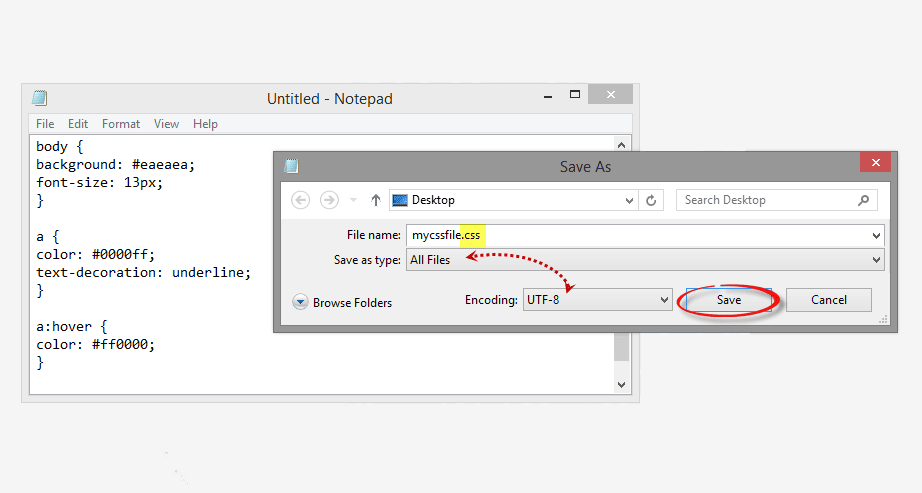This screenshot has height=493, width=922.
Task: Click the magnifier icon in Search Desktop
Action: [863, 200]
